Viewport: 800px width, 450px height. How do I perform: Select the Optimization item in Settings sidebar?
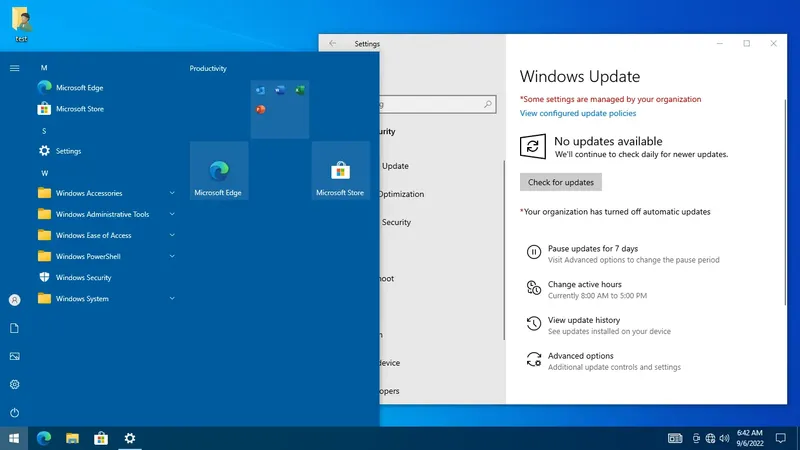(401, 194)
